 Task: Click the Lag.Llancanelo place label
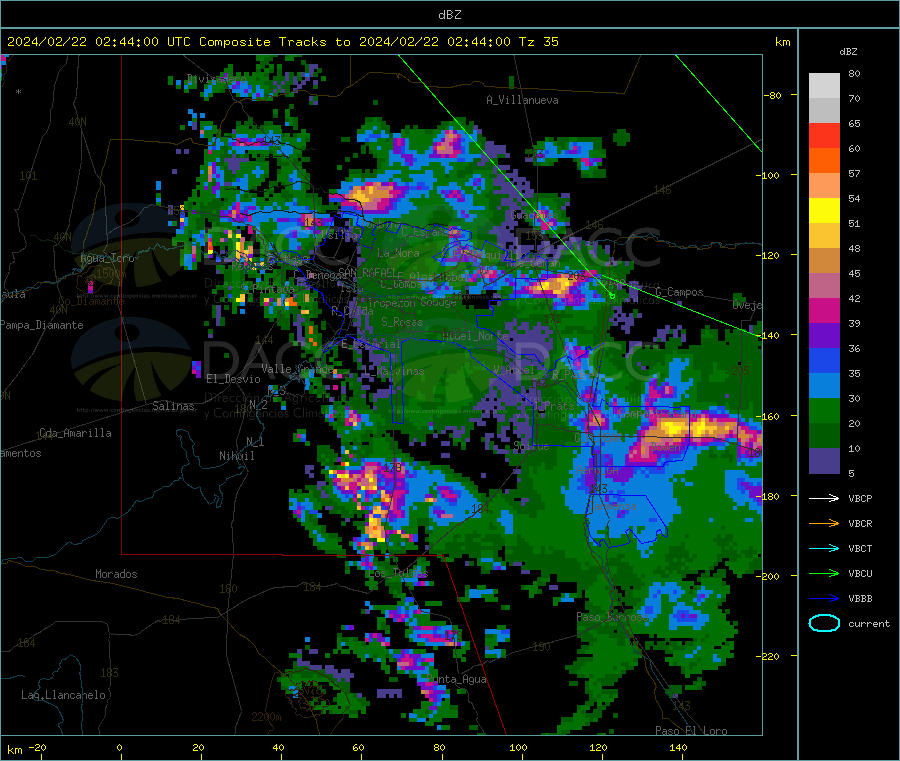(x=63, y=695)
